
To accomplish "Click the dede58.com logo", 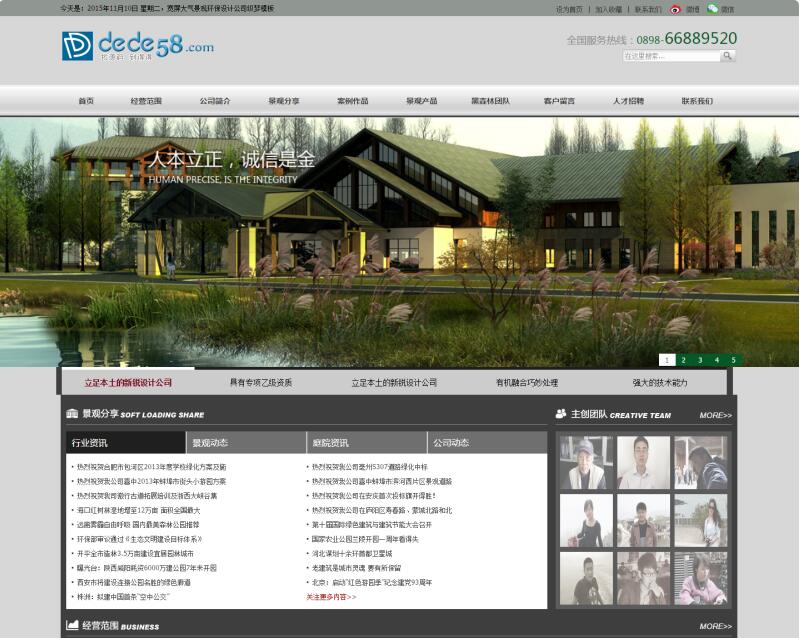I will [137, 46].
